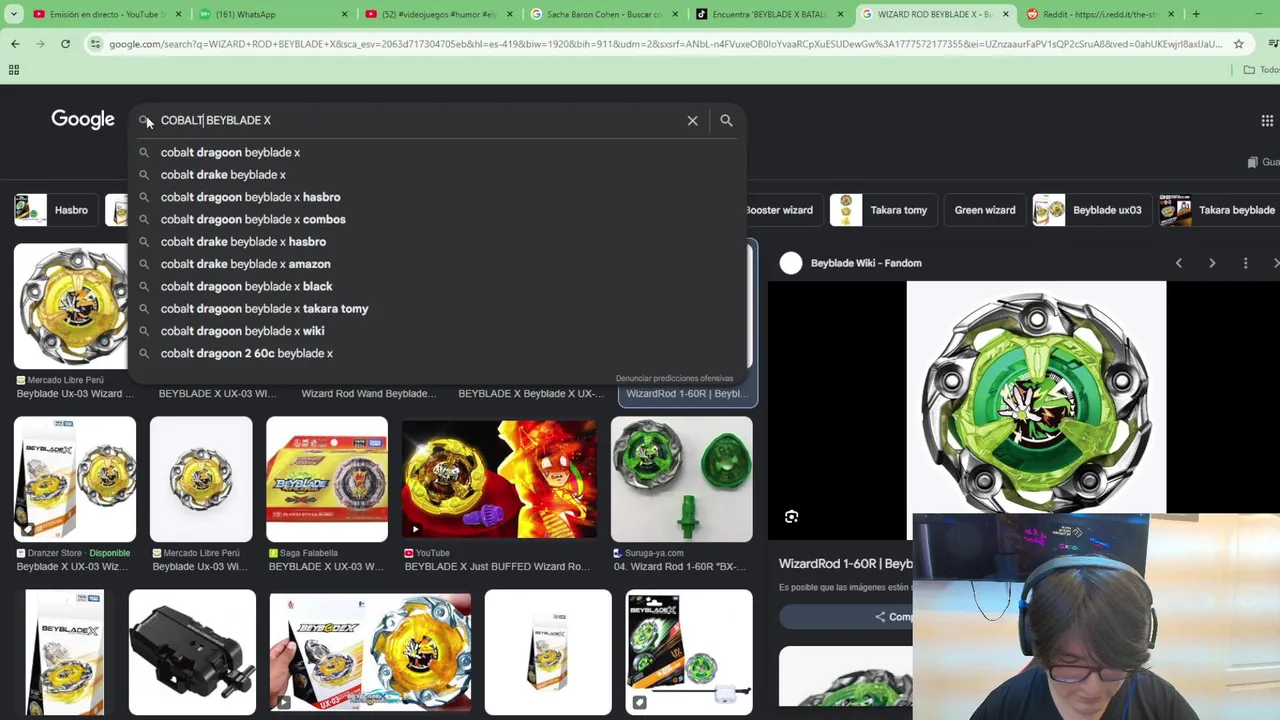This screenshot has height=720, width=1280.
Task: Clear the search box with X
Action: coord(692,120)
